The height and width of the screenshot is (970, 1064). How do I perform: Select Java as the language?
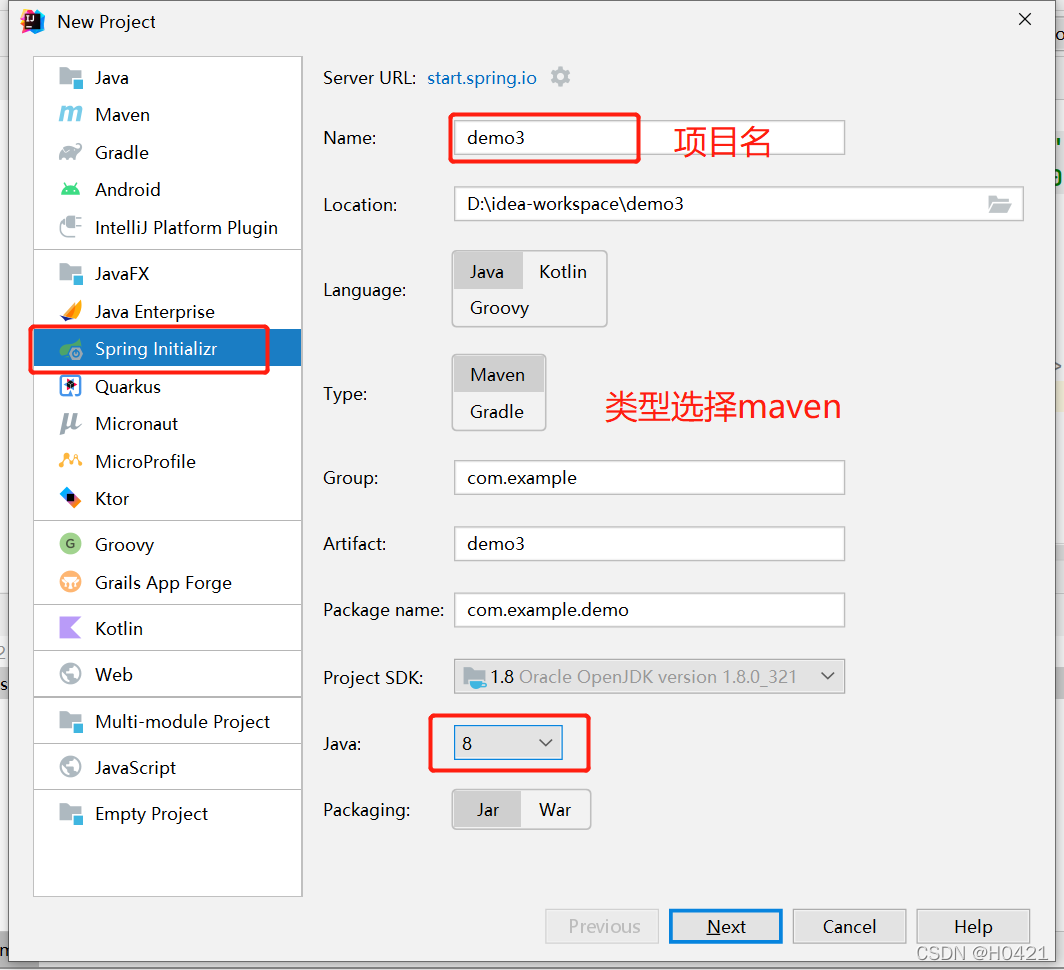pyautogui.click(x=487, y=272)
